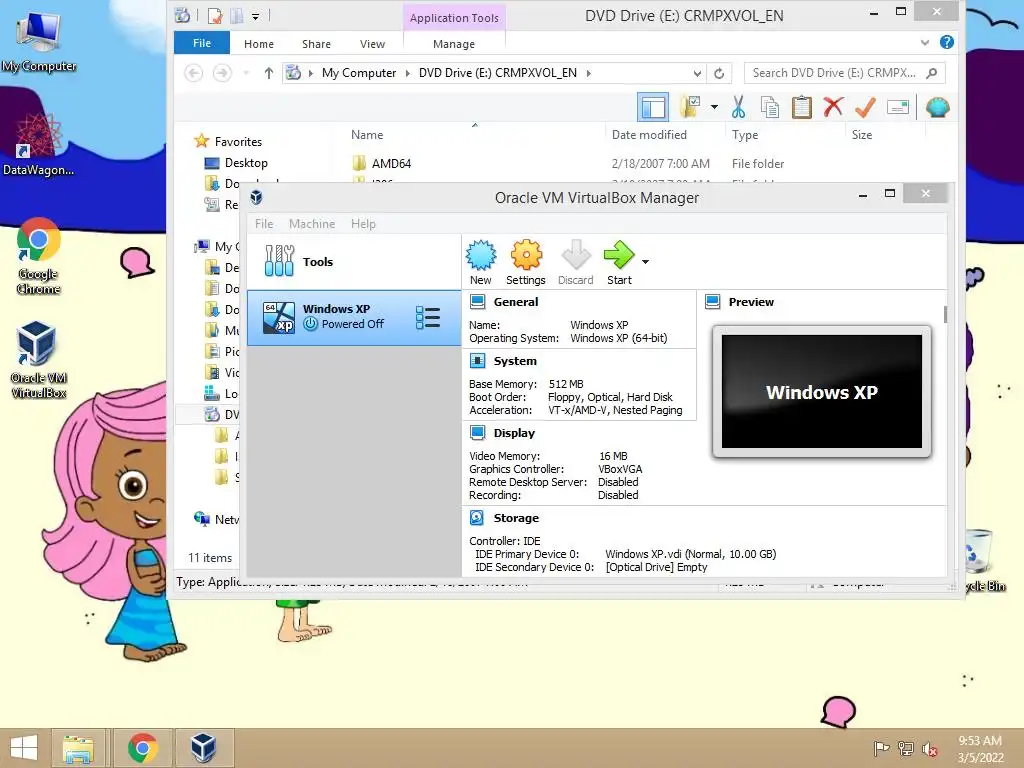Open Quick Access toolbar dropdown arrow
1024x768 pixels.
pyautogui.click(x=255, y=16)
